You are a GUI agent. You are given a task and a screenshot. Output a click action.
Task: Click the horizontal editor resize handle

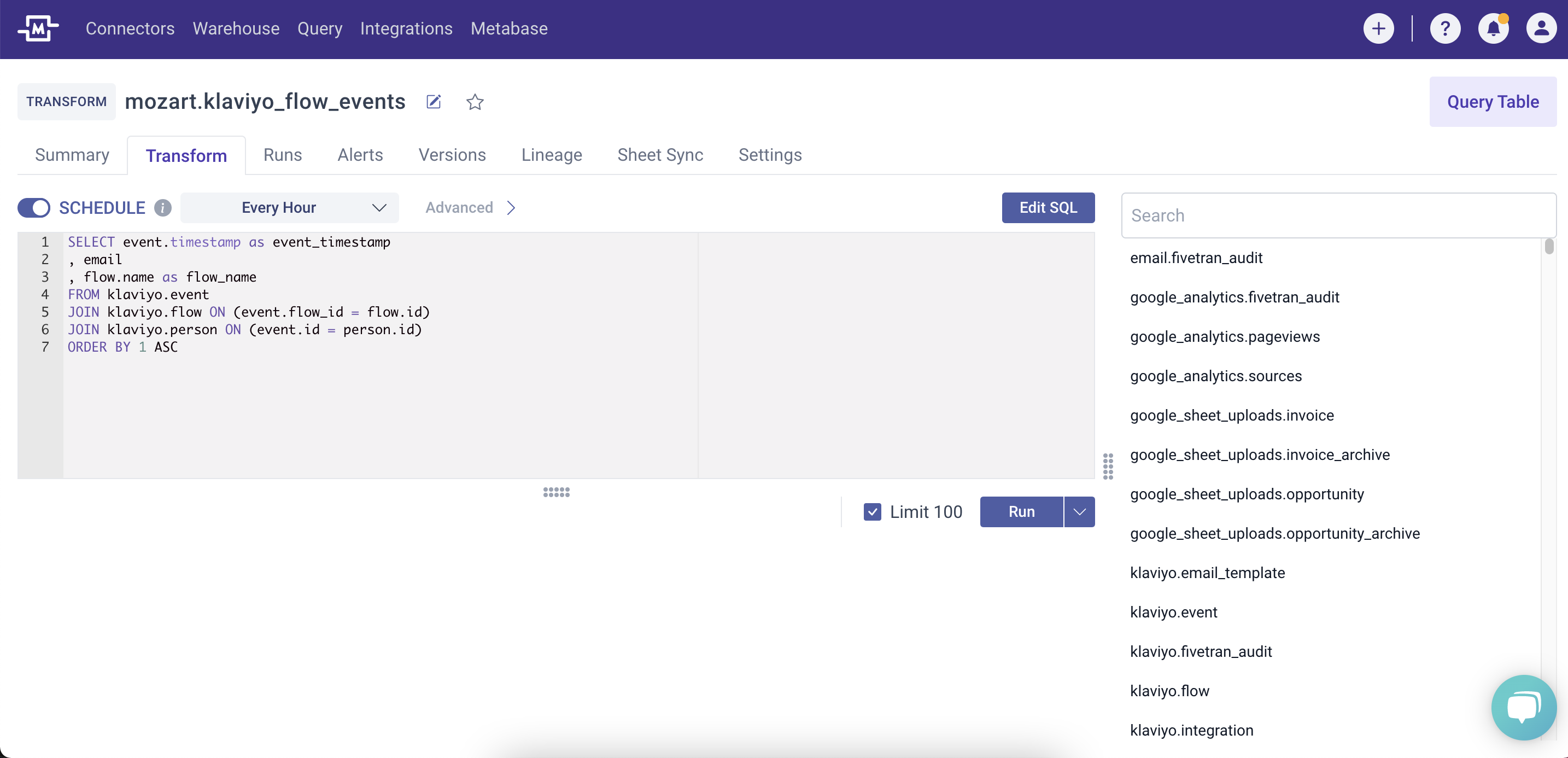coord(555,492)
